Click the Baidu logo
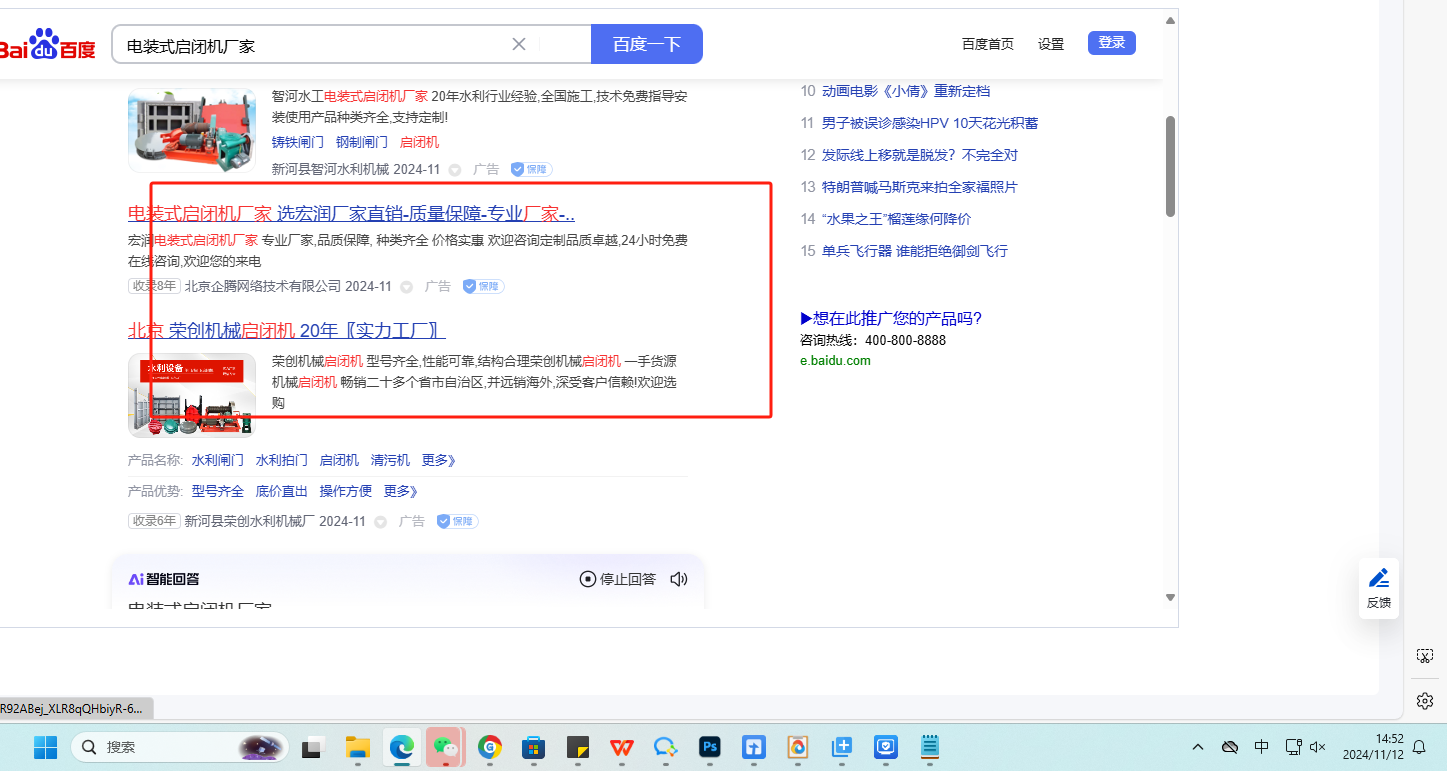Screen dimensions: 1447x771 pos(47,45)
